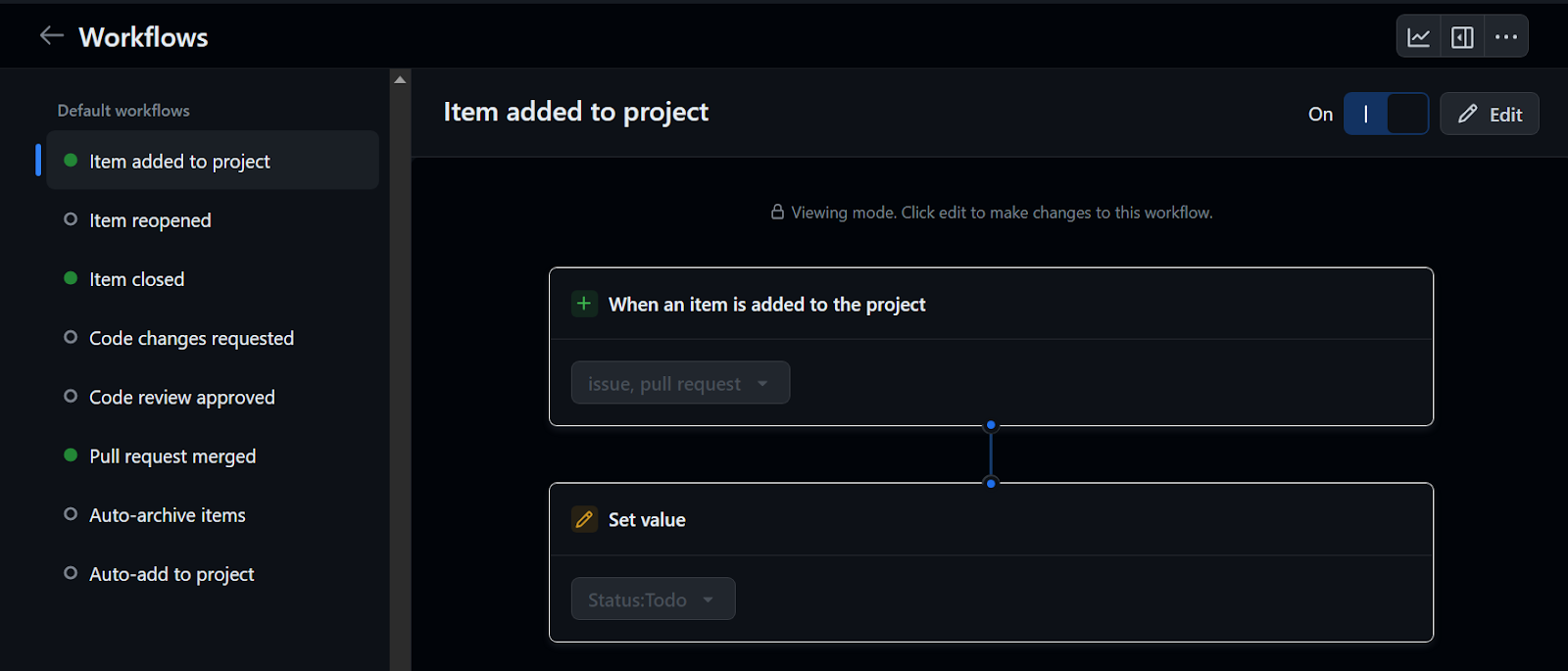Click the Edit button
The height and width of the screenshot is (671, 1568).
click(x=1489, y=114)
